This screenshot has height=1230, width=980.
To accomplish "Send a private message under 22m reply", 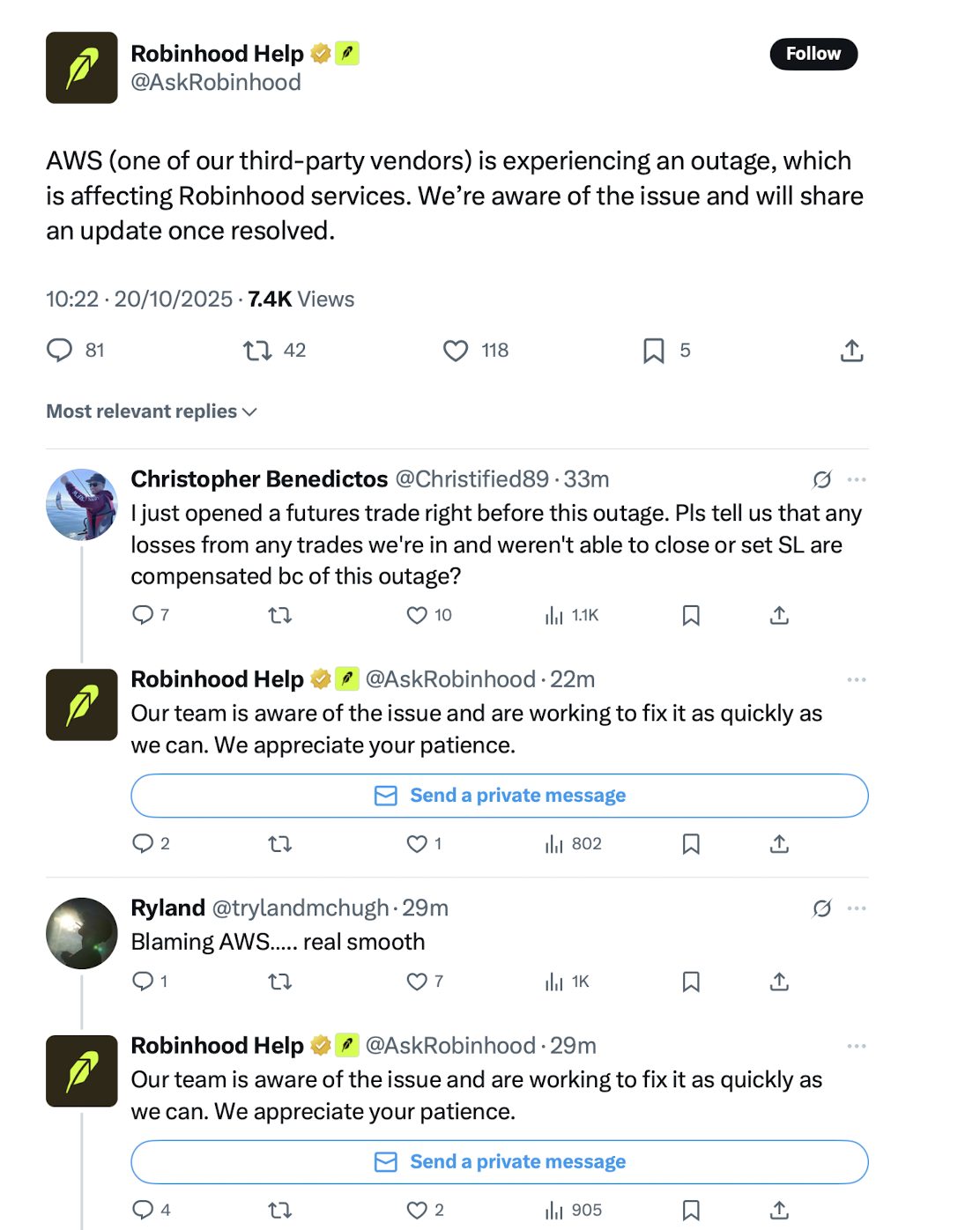I will [500, 796].
